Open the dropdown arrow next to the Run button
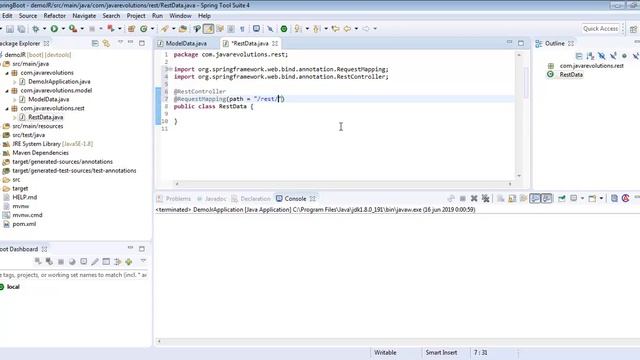 pos(63,29)
